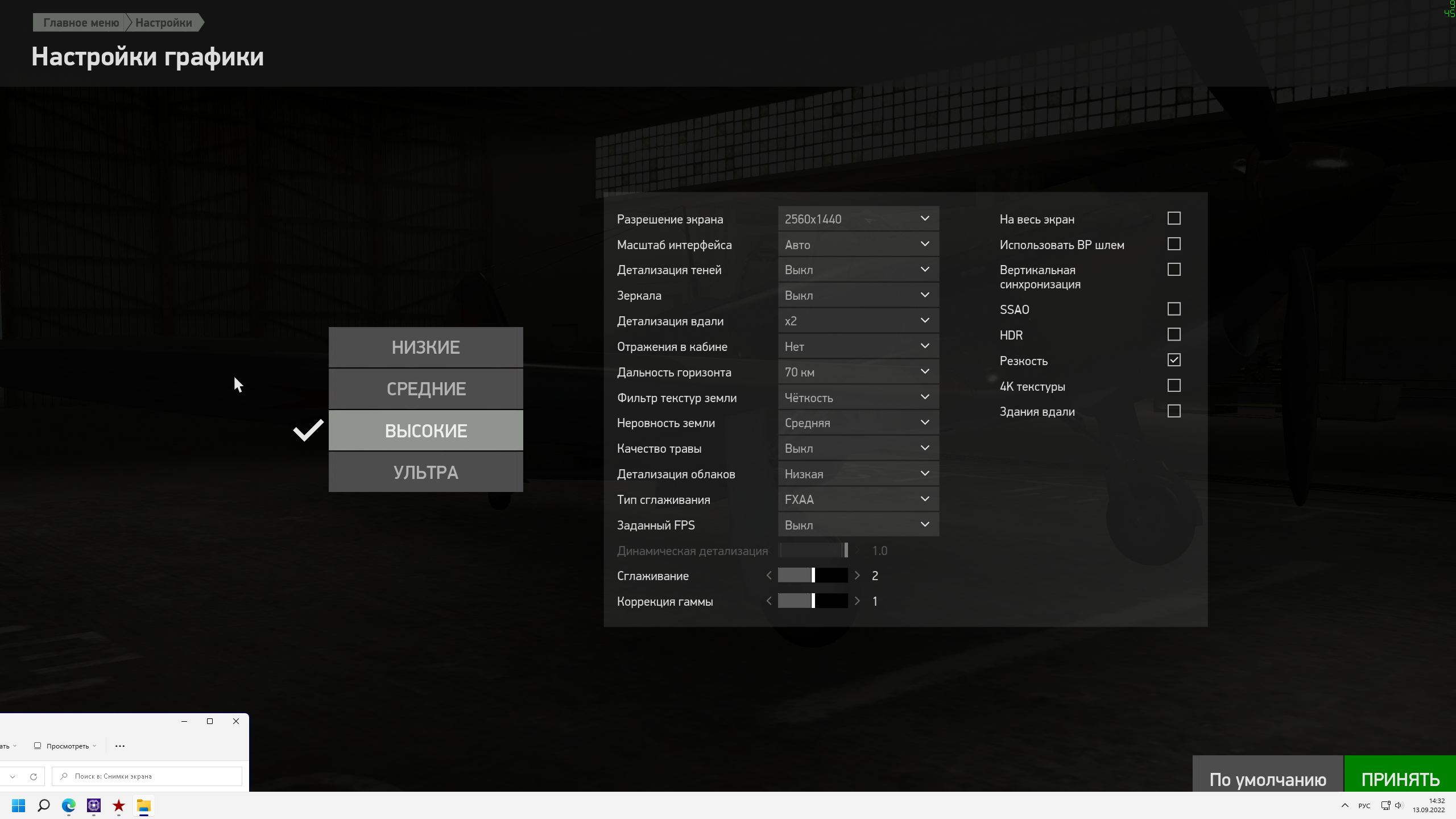Open File Explorer from taskbar
The image size is (1456, 819).
point(143,805)
